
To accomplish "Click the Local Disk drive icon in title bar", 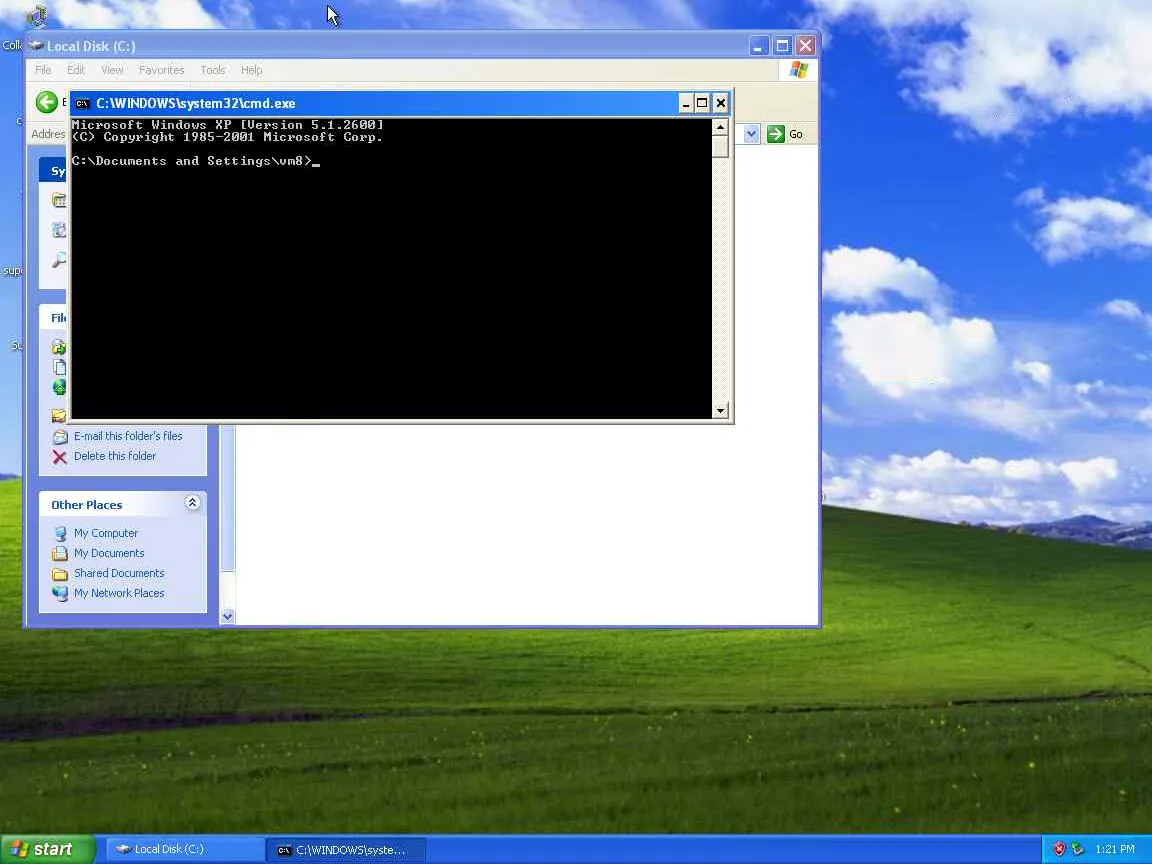I will (36, 46).
